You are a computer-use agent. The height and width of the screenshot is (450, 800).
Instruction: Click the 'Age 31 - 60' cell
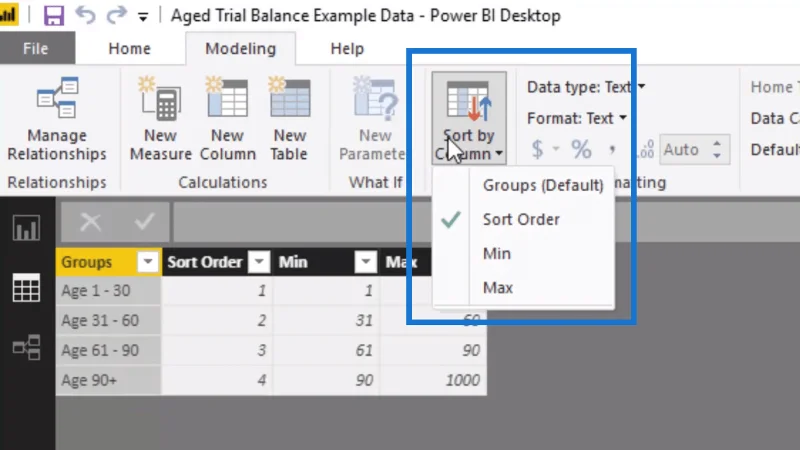pos(109,320)
